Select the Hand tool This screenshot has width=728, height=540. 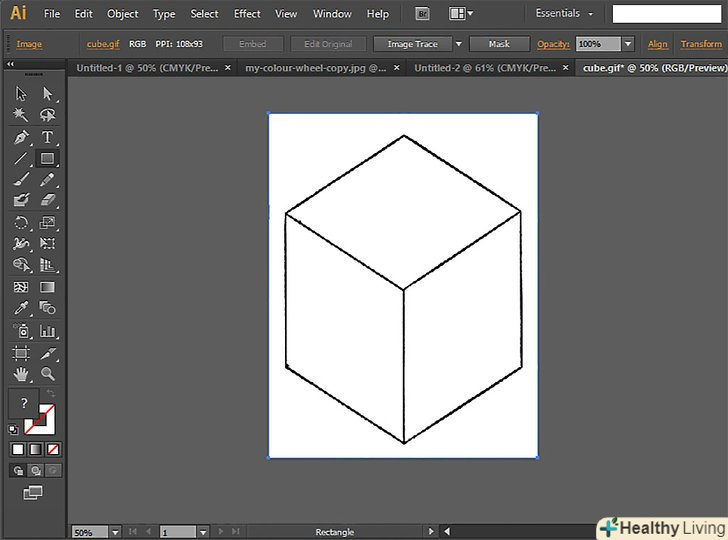pyautogui.click(x=21, y=374)
